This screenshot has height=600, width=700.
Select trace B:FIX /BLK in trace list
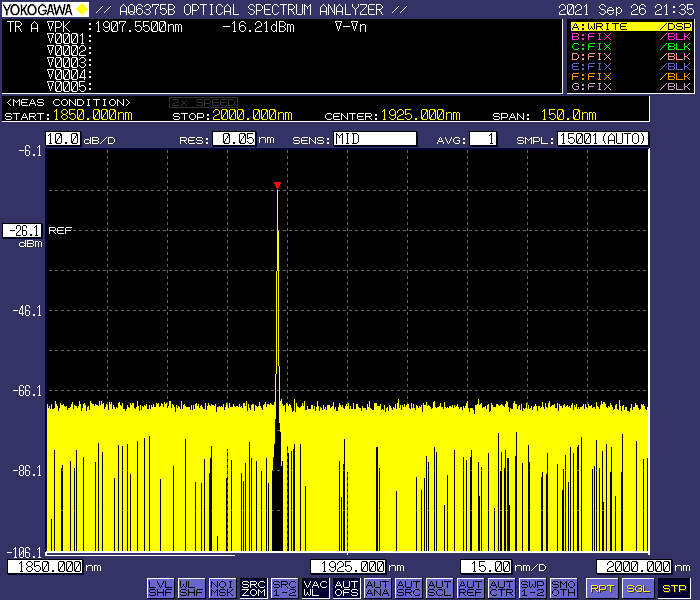pyautogui.click(x=630, y=37)
